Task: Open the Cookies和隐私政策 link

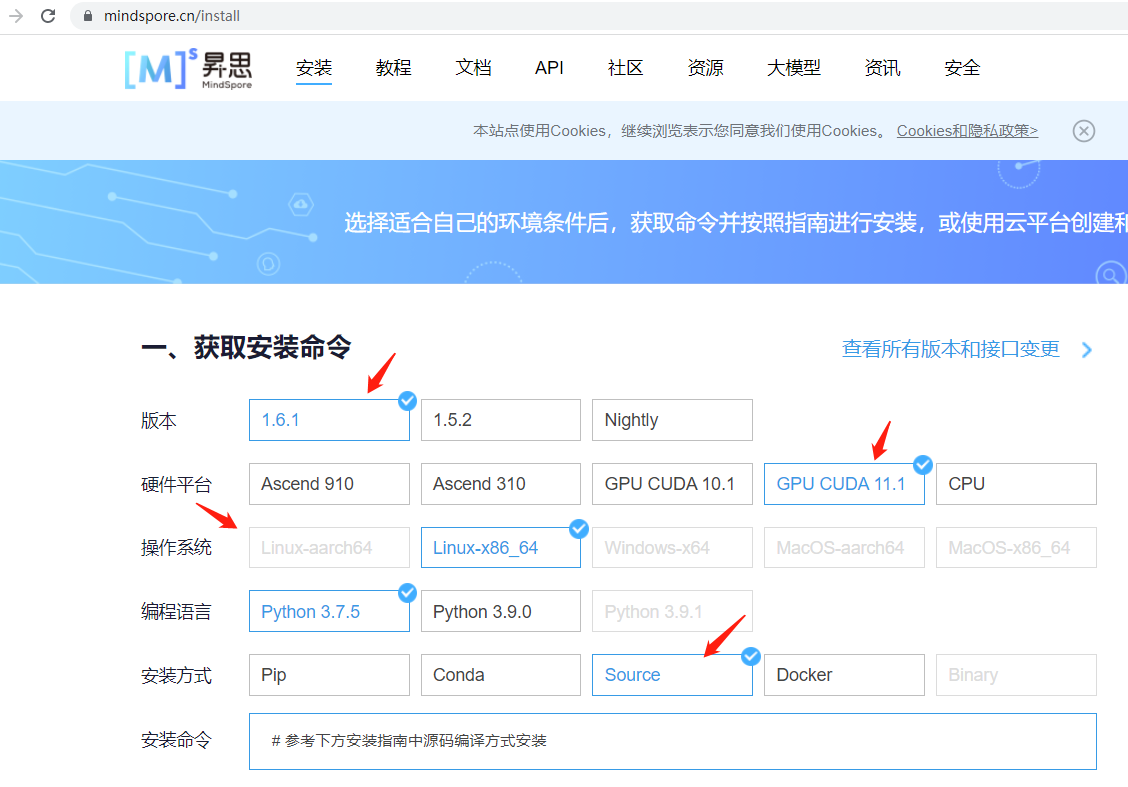Action: coord(967,131)
